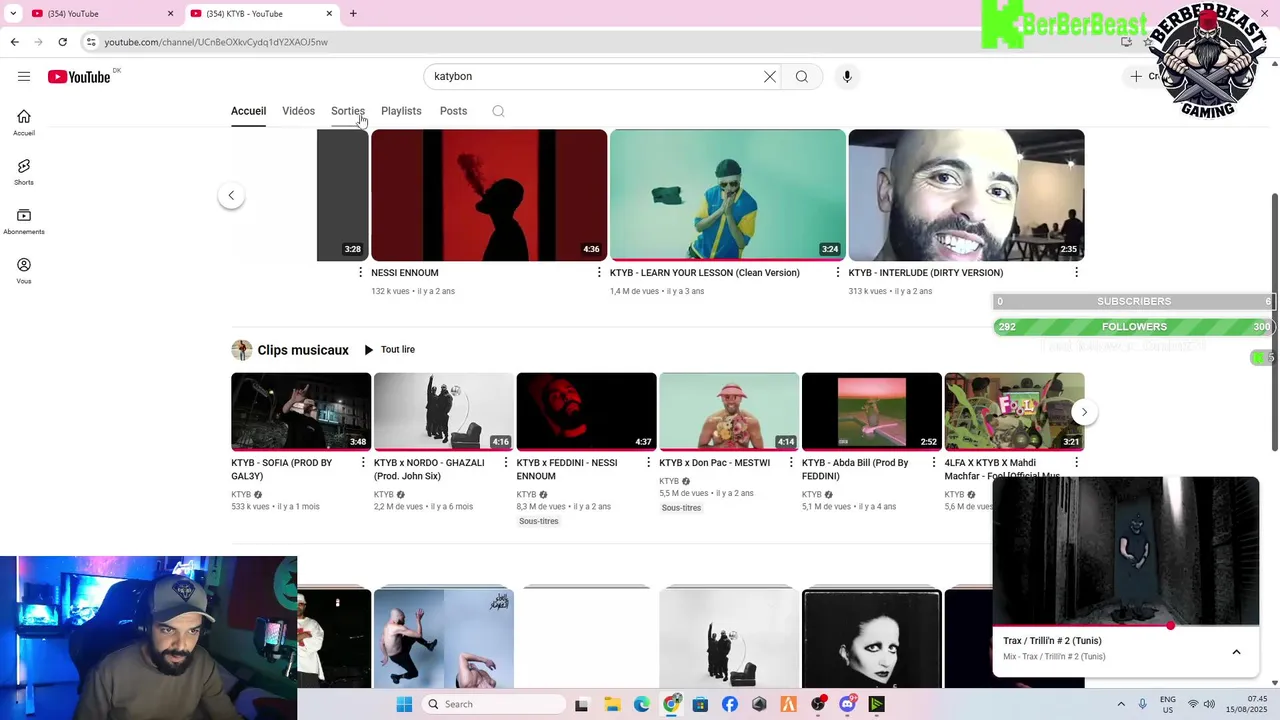Open the GHAZALI video thumbnail
Viewport: 1280px width, 720px height.
pyautogui.click(x=444, y=412)
